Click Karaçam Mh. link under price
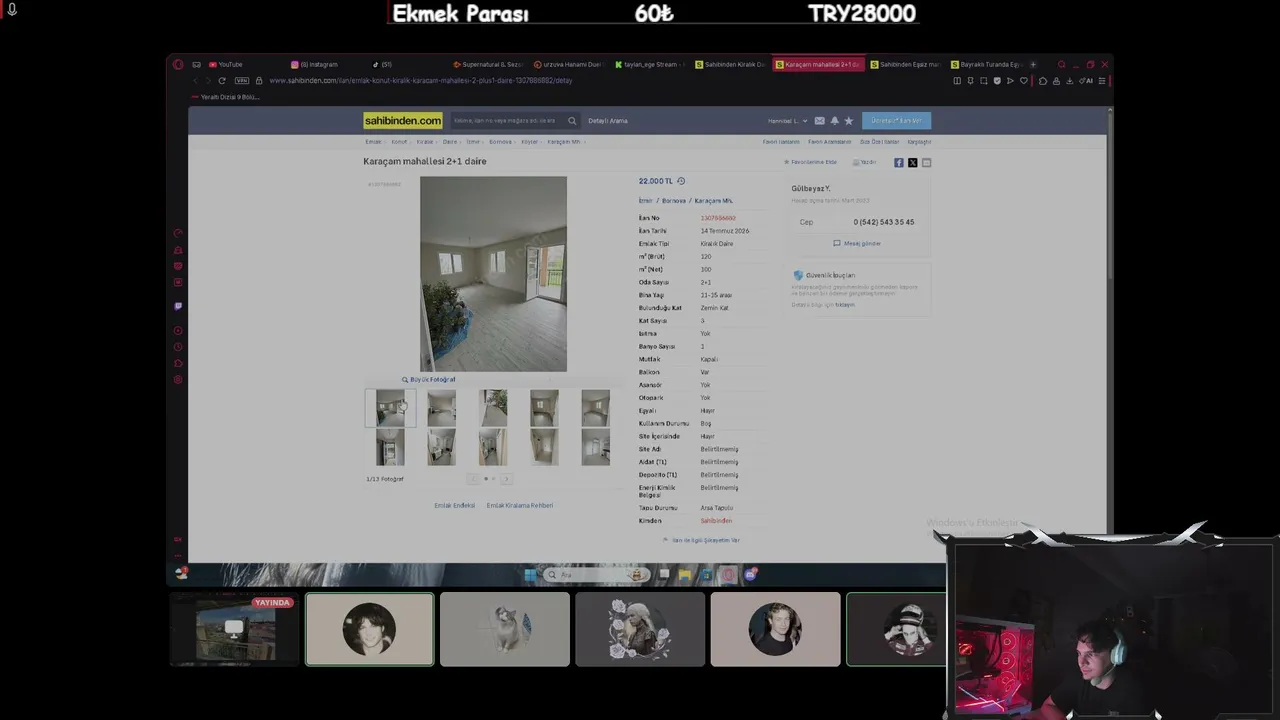1280x720 pixels. [713, 201]
